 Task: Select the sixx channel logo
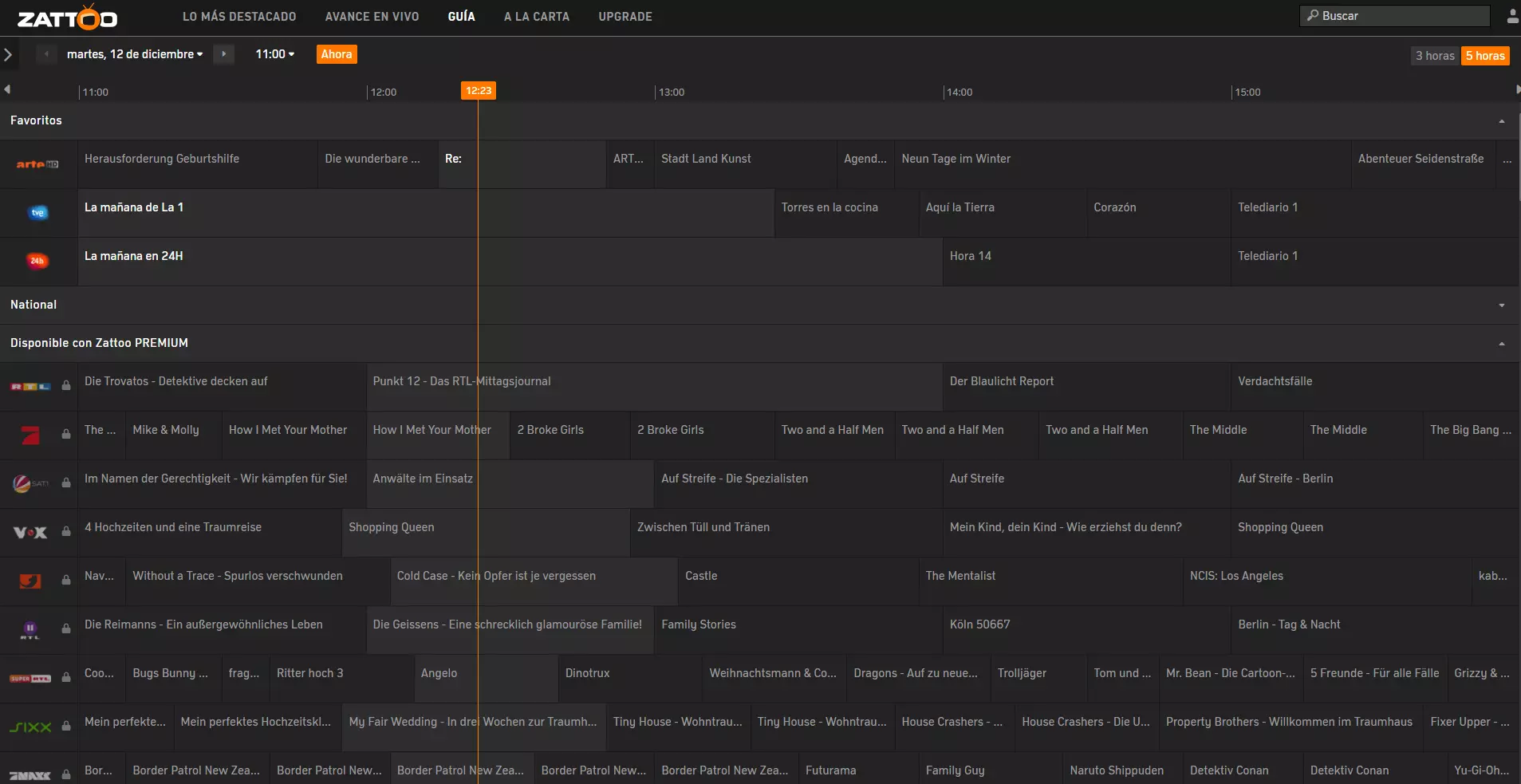coord(30,727)
